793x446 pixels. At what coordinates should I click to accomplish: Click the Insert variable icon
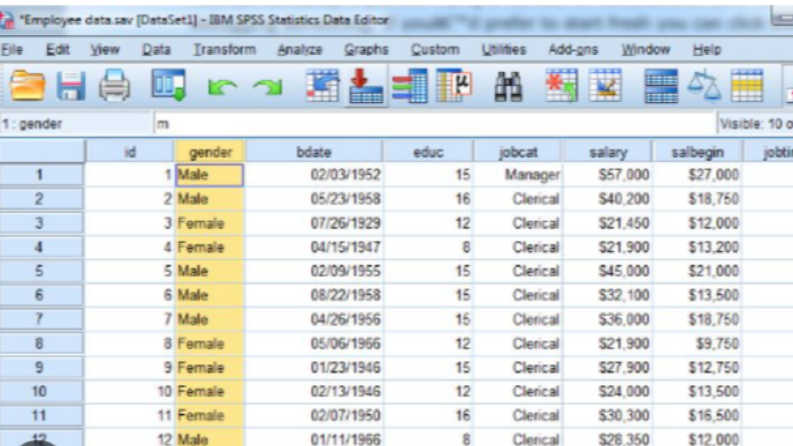[x=605, y=85]
